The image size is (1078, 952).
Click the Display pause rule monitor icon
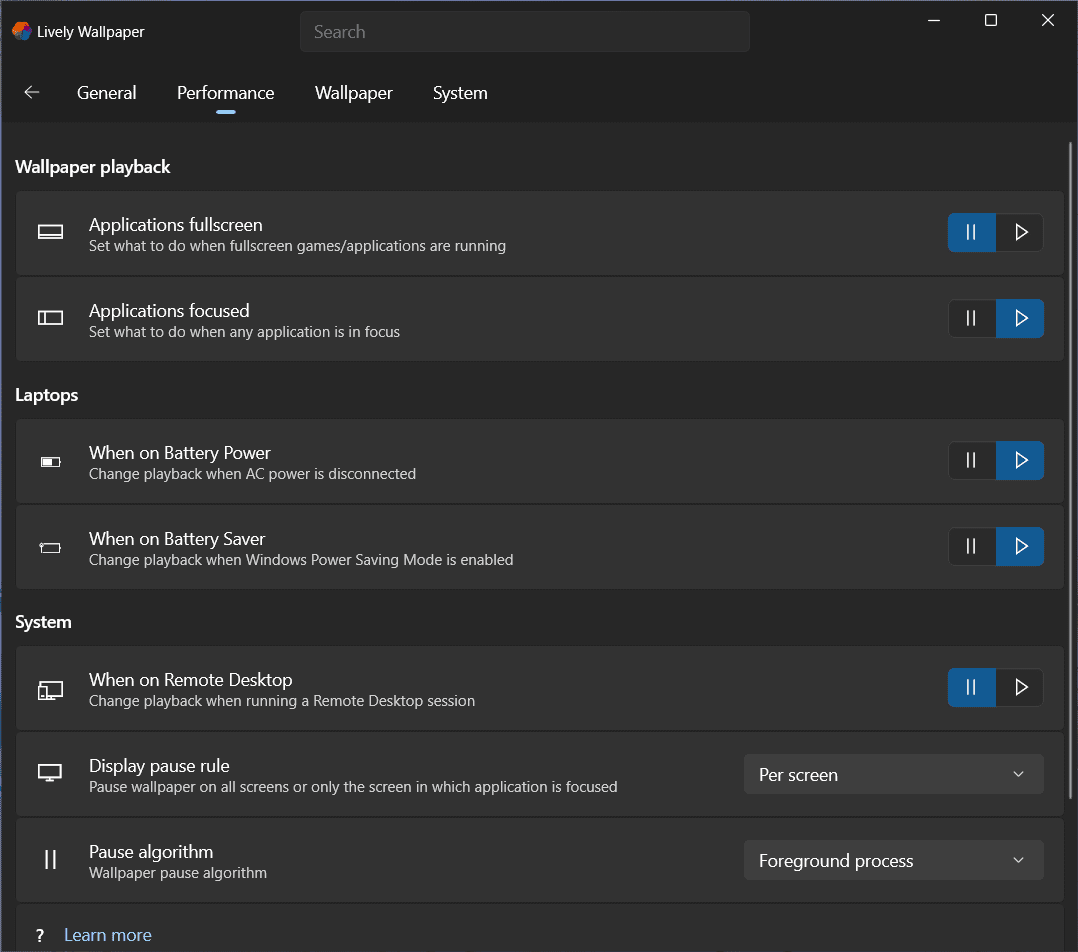tap(50, 774)
